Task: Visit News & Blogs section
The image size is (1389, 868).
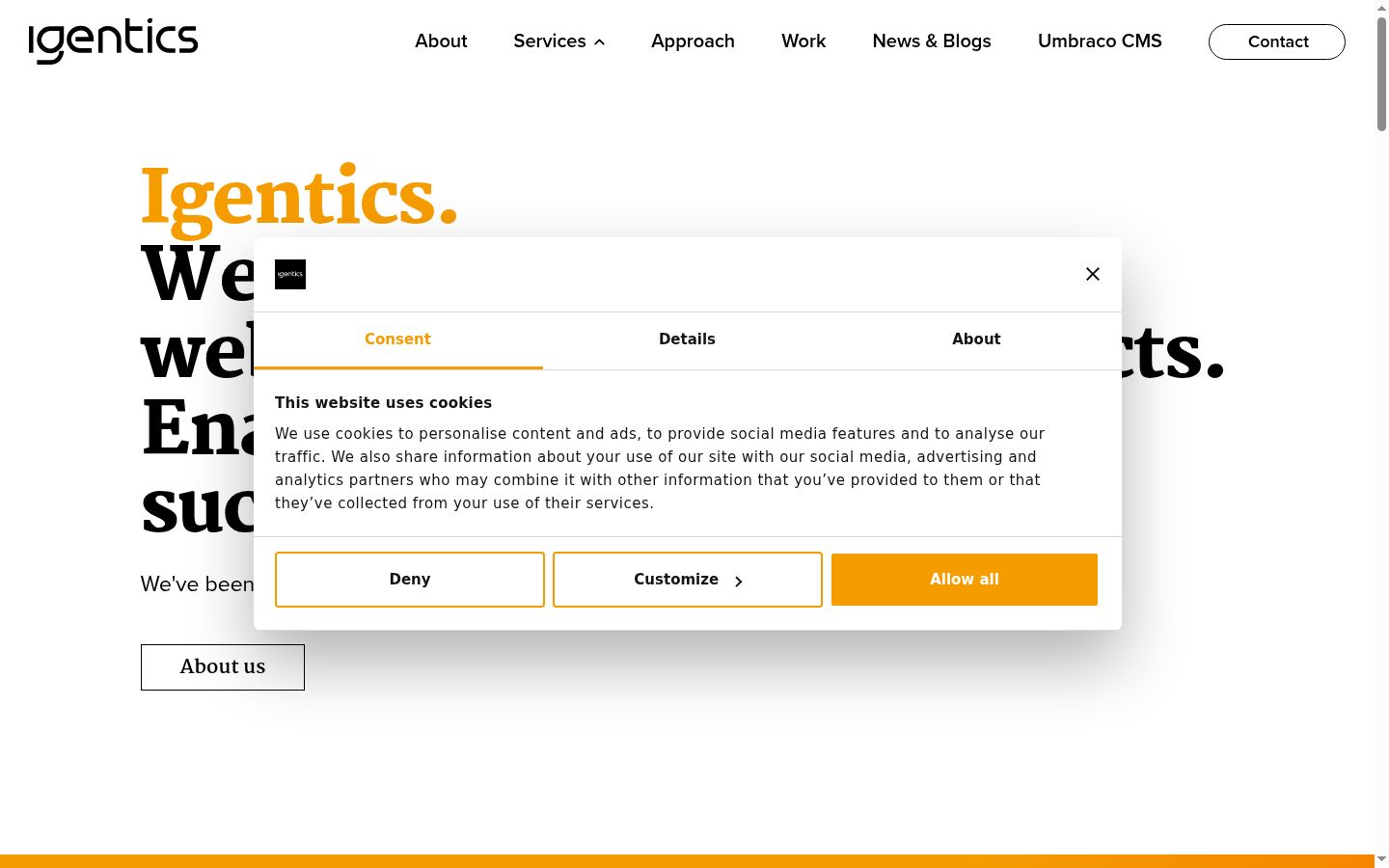Action: (932, 41)
